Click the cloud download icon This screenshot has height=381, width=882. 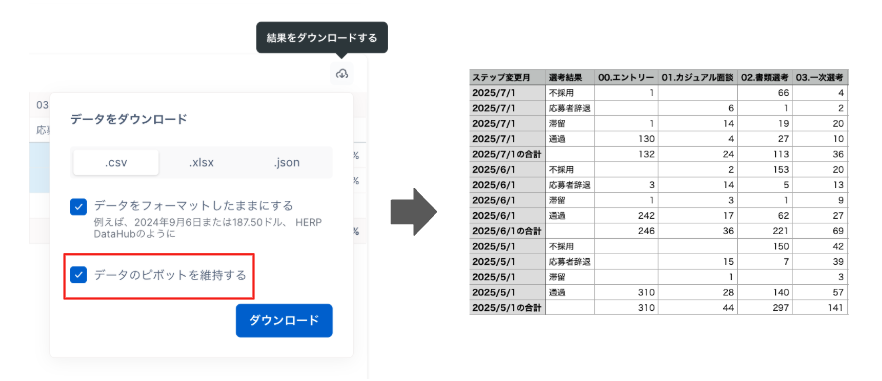341,73
